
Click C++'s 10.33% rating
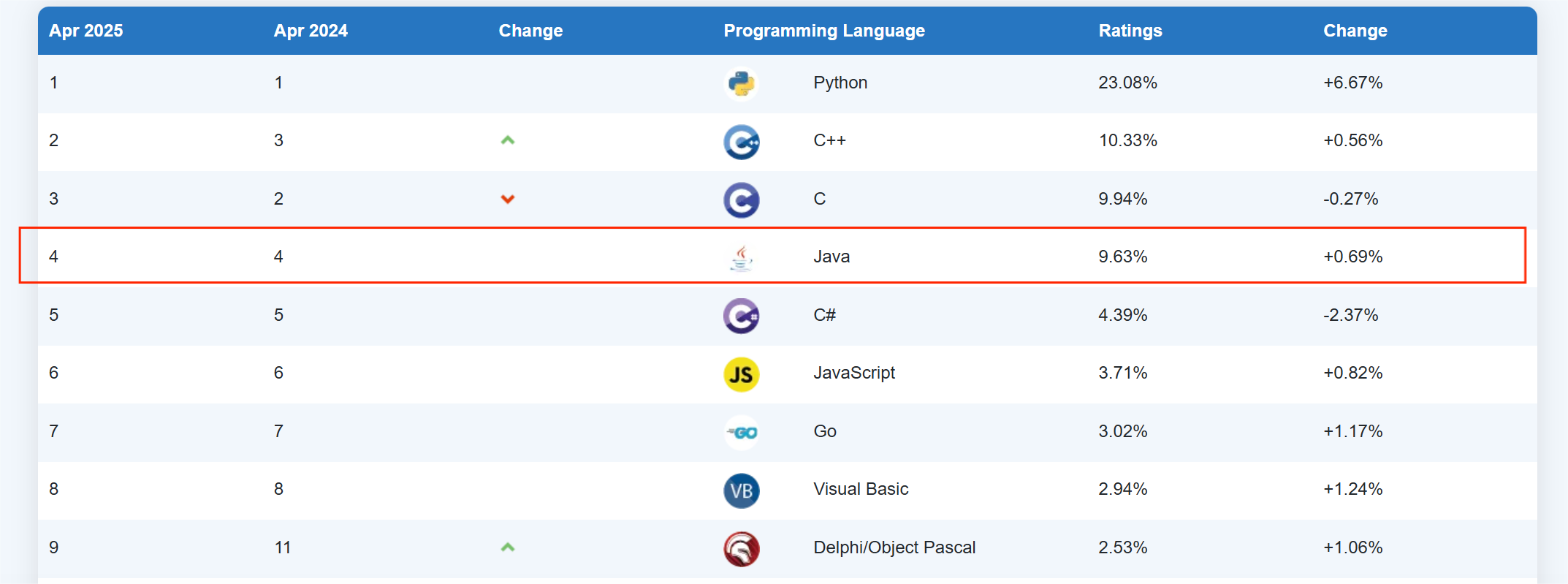(1127, 140)
